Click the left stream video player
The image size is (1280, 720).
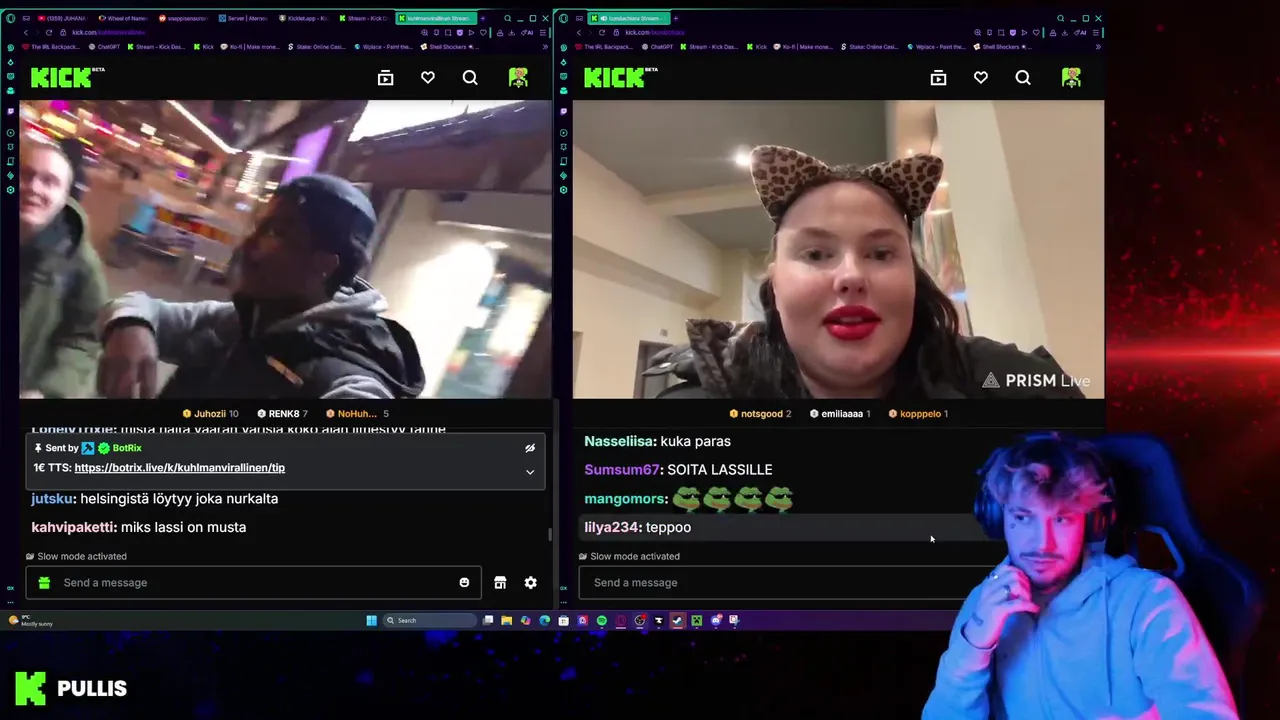click(x=285, y=249)
